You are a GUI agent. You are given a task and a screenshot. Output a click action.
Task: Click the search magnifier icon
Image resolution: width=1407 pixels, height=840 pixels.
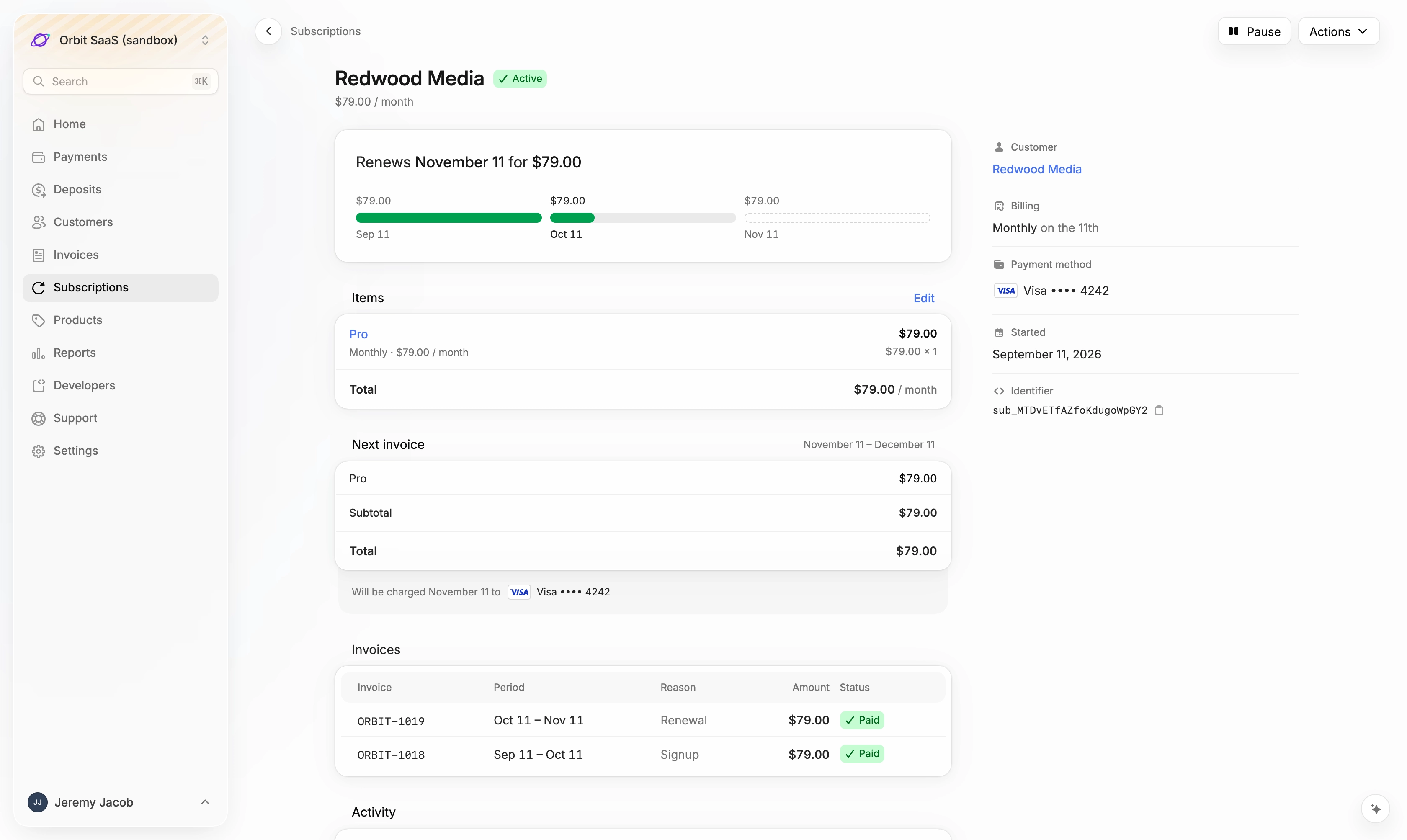pos(39,82)
